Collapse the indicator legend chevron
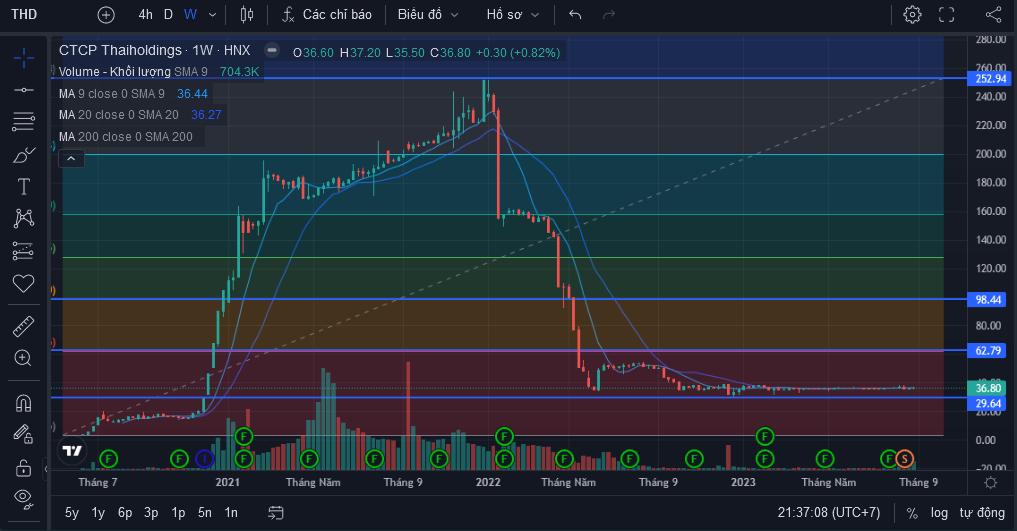 (71, 158)
